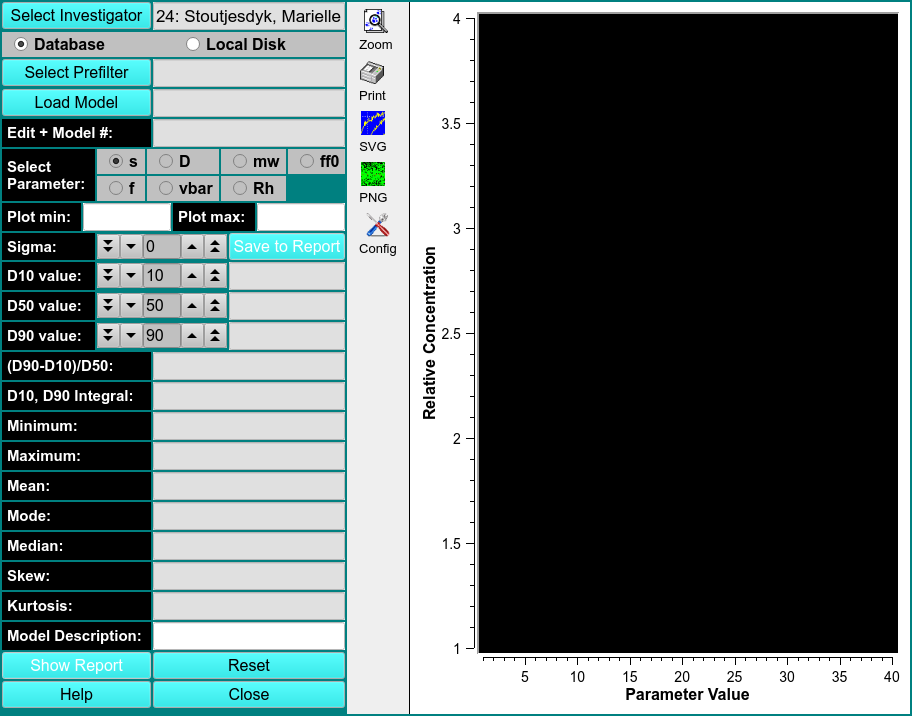Select the Local Disk radio button
The width and height of the screenshot is (912, 716).
[193, 44]
